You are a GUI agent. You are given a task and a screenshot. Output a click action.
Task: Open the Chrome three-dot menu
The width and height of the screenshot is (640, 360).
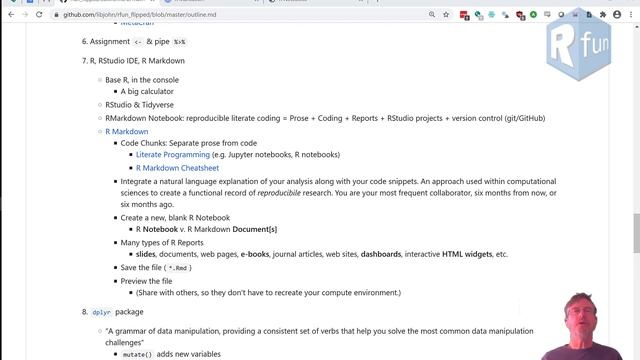(x=631, y=15)
